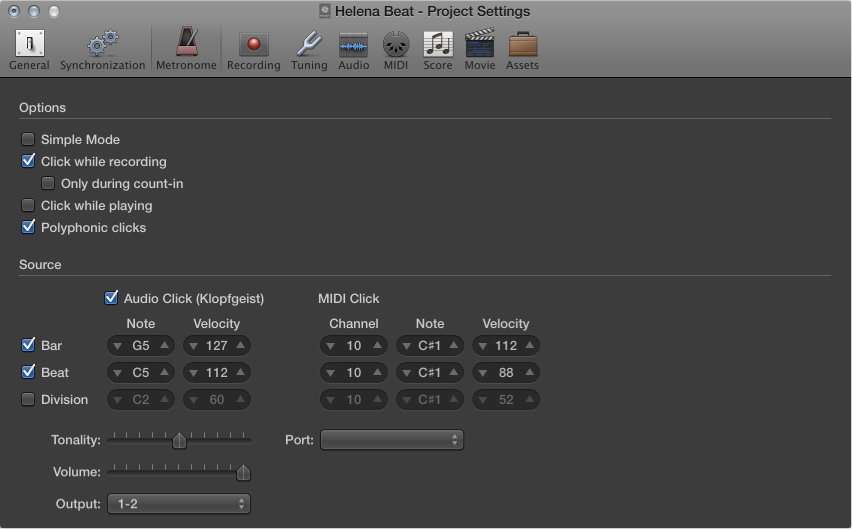This screenshot has width=852, height=530.
Task: Enable Simple Mode checkbox
Action: (x=28, y=139)
